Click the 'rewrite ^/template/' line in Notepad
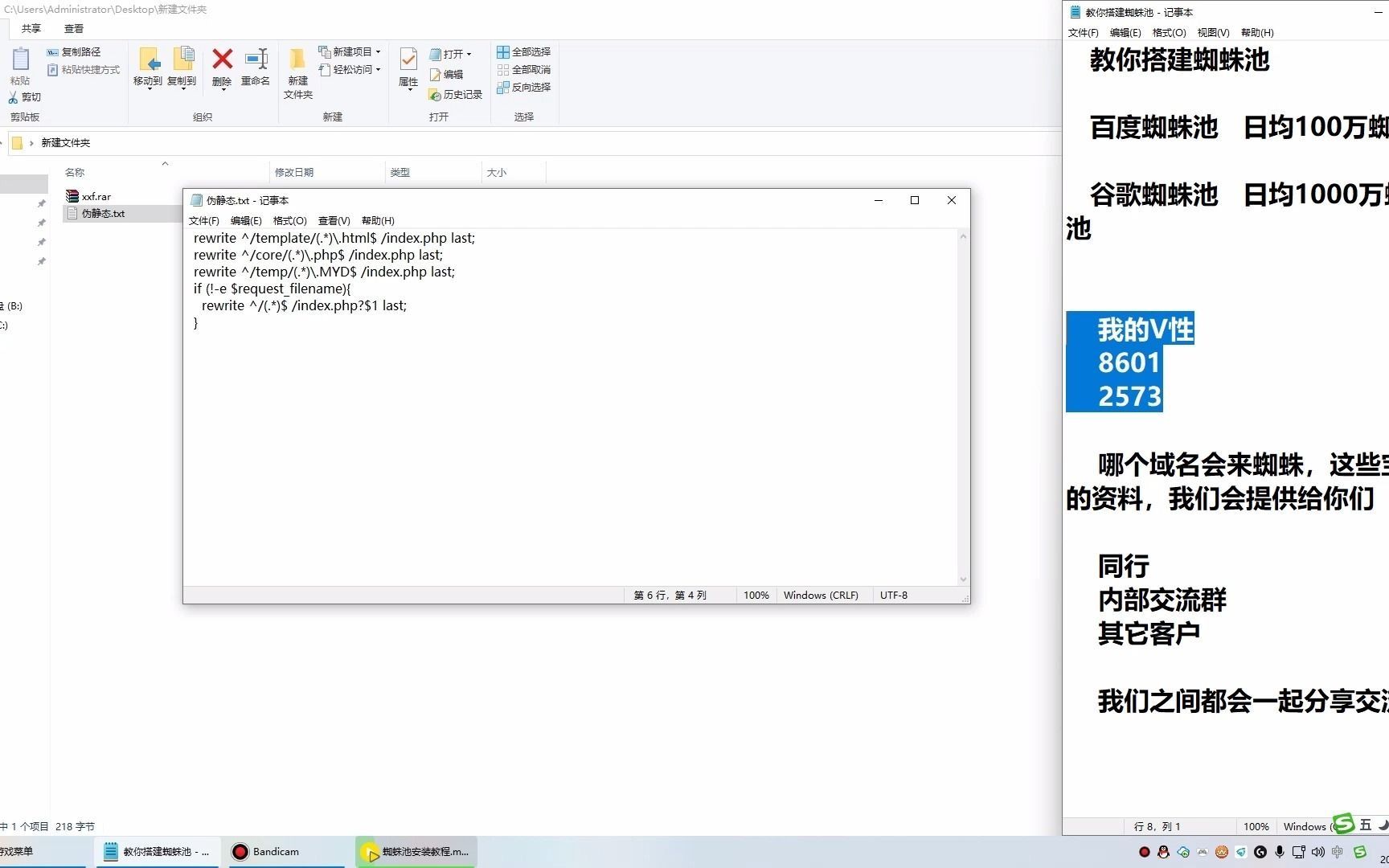Viewport: 1389px width, 868px height. coord(334,239)
